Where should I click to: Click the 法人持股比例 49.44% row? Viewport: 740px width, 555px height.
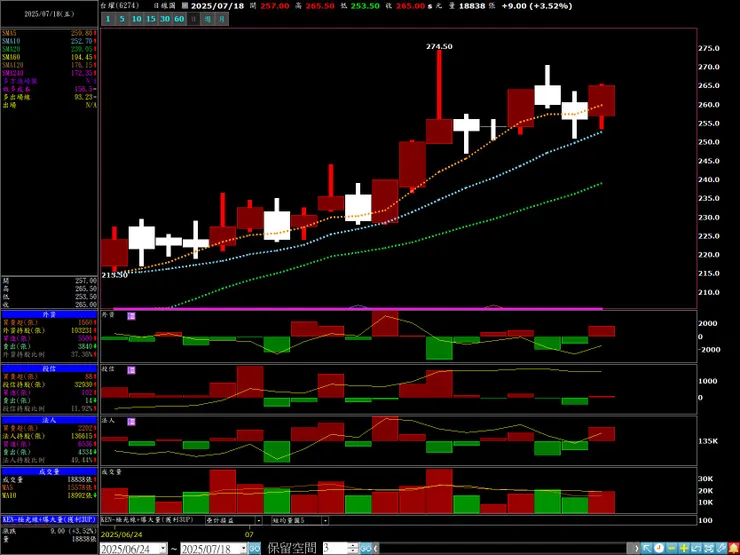(x=49, y=460)
